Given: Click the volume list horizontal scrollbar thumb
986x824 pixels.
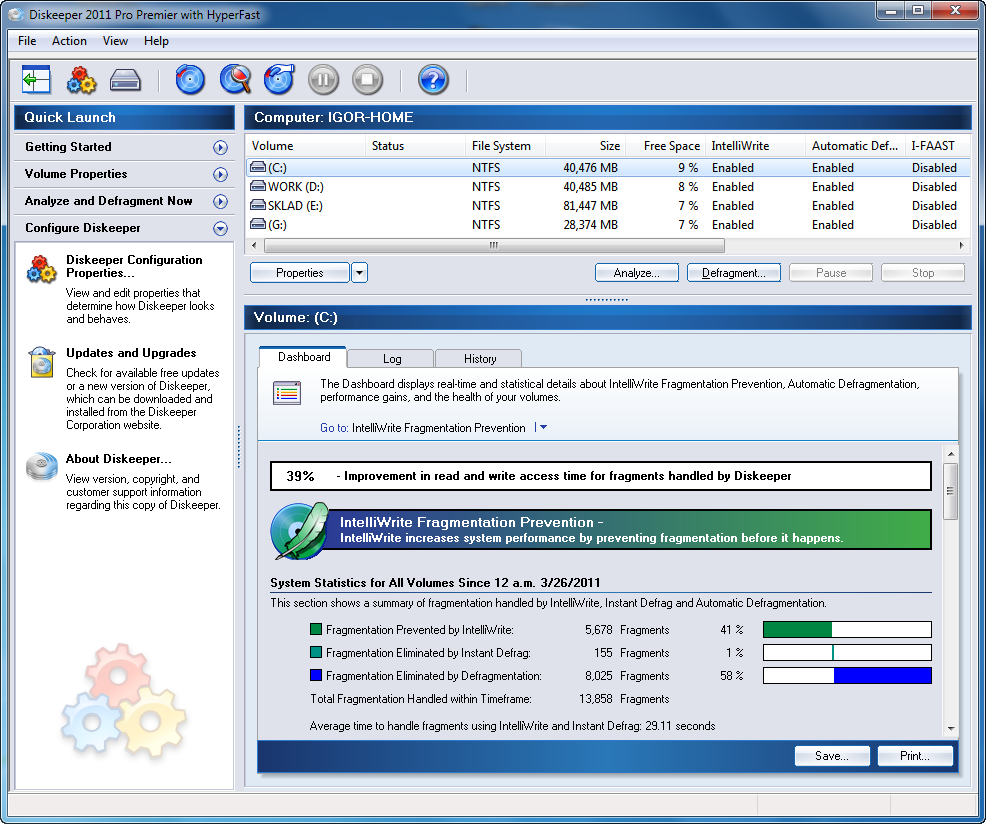Looking at the screenshot, I should [494, 245].
